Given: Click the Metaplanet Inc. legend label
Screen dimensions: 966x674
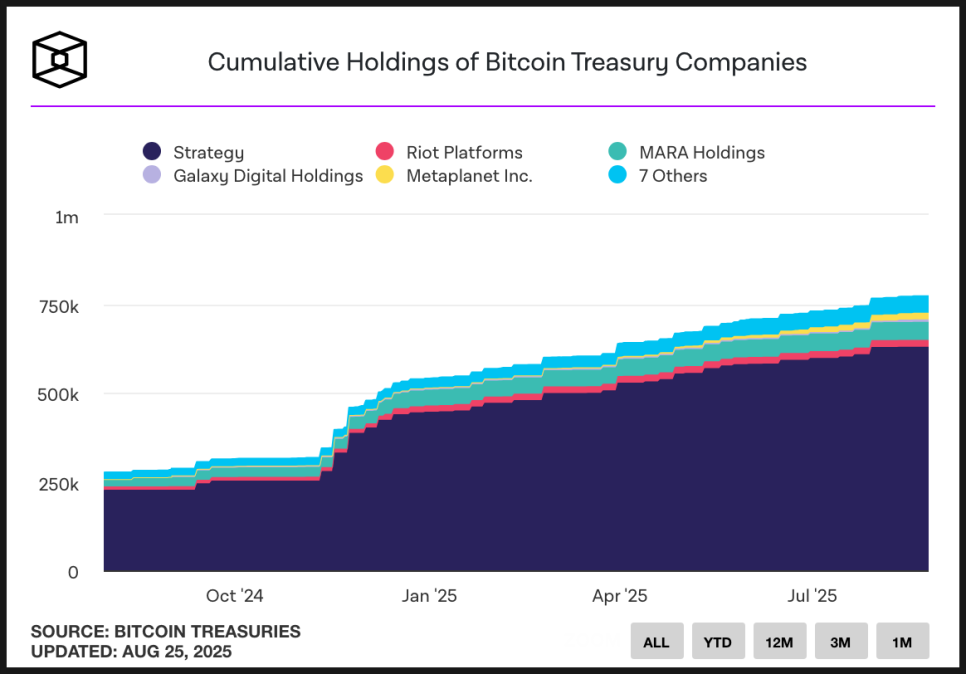Looking at the screenshot, I should click(469, 176).
